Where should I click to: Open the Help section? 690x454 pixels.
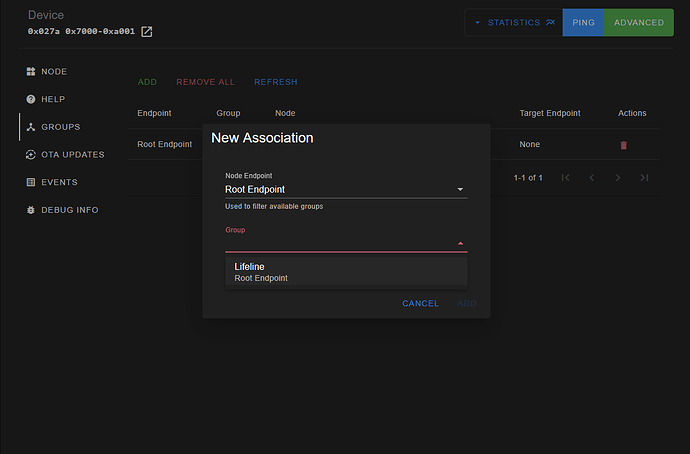click(x=53, y=99)
